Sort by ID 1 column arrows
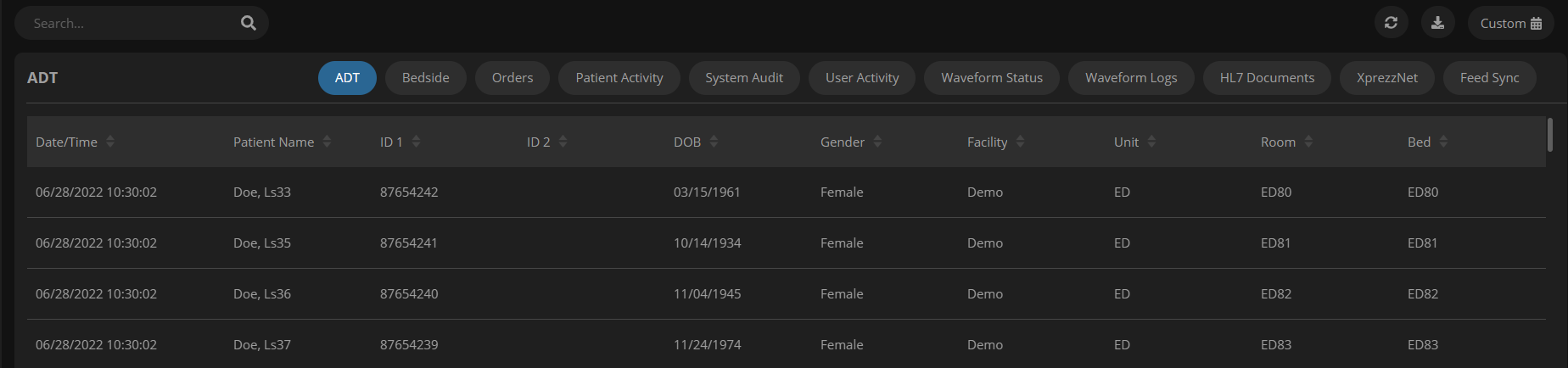 point(416,142)
